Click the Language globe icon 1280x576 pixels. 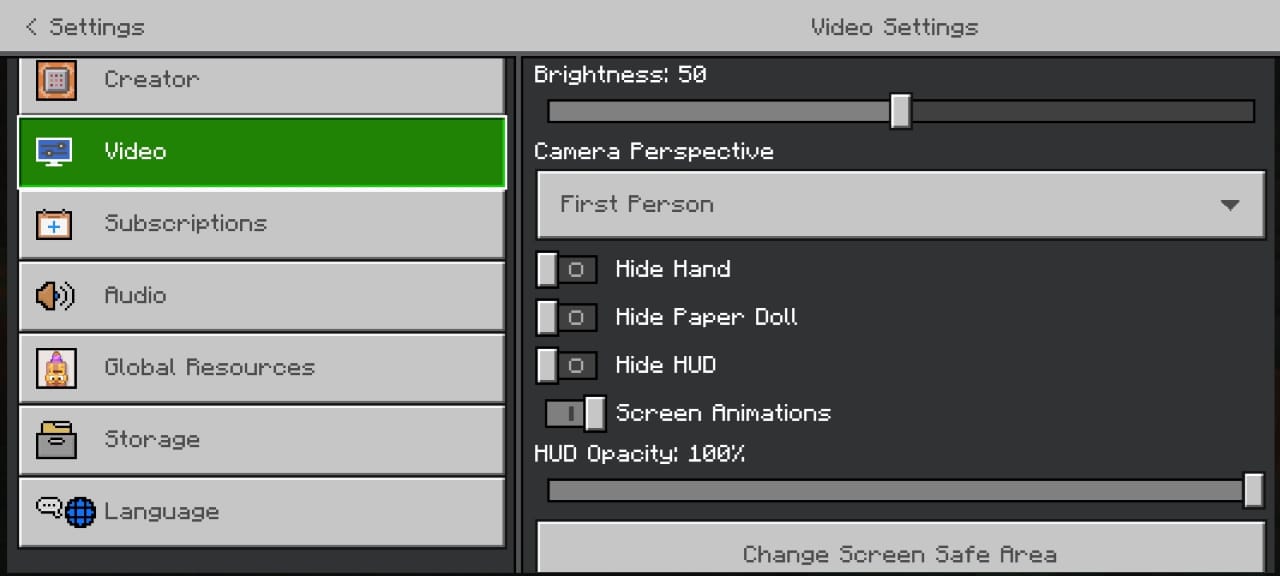click(80, 512)
